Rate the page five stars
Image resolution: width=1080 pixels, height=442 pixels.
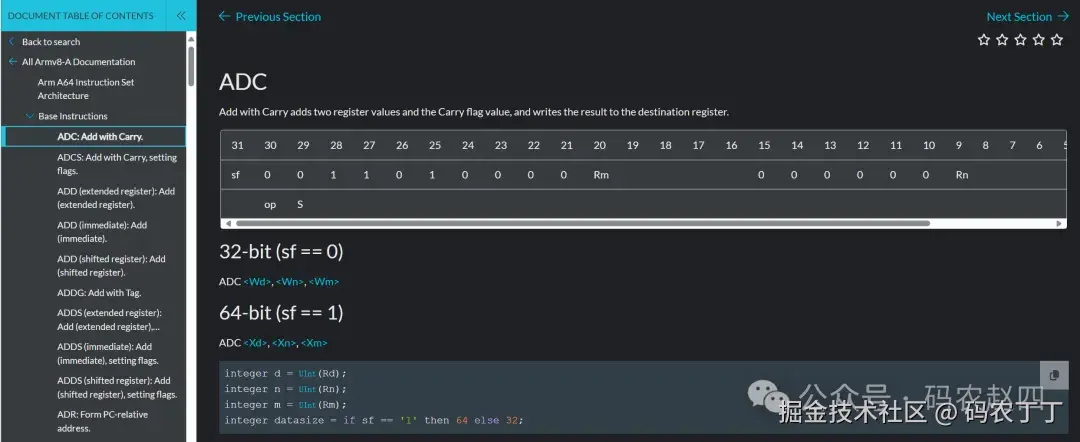coord(1057,40)
